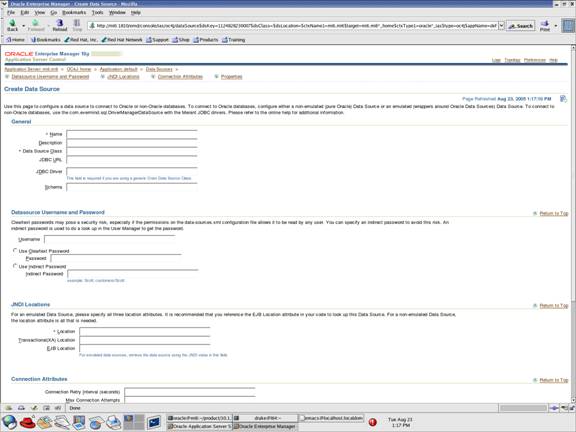Click the EJB Location input field

point(145,348)
